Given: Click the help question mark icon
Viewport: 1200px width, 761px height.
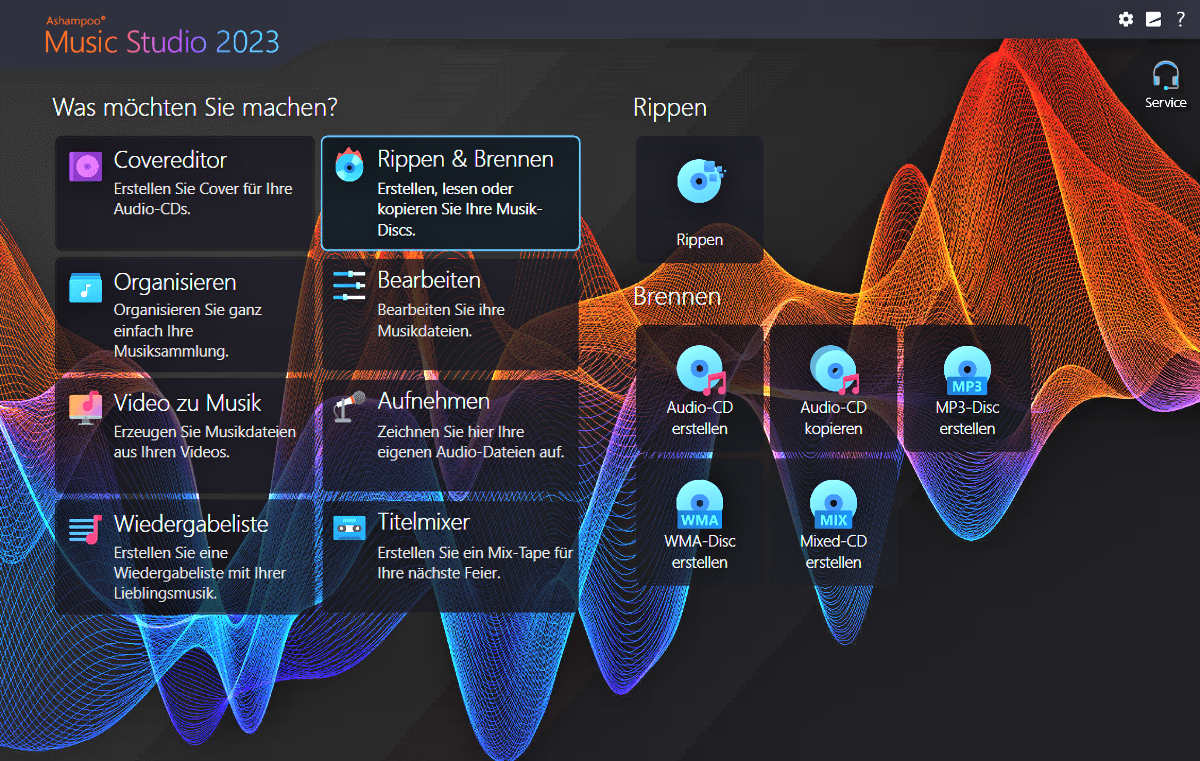Looking at the screenshot, I should coord(1180,19).
